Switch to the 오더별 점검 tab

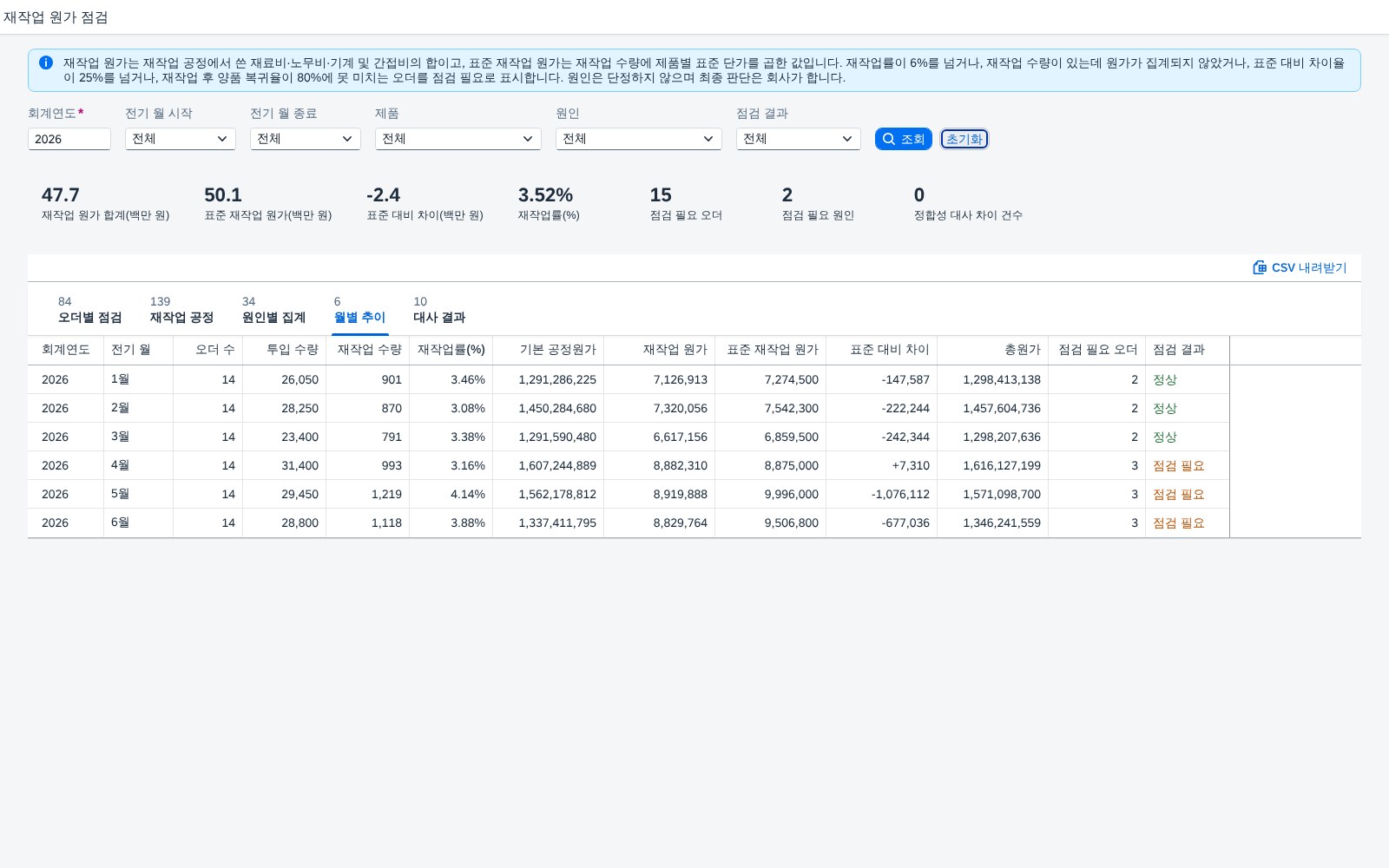coord(90,310)
